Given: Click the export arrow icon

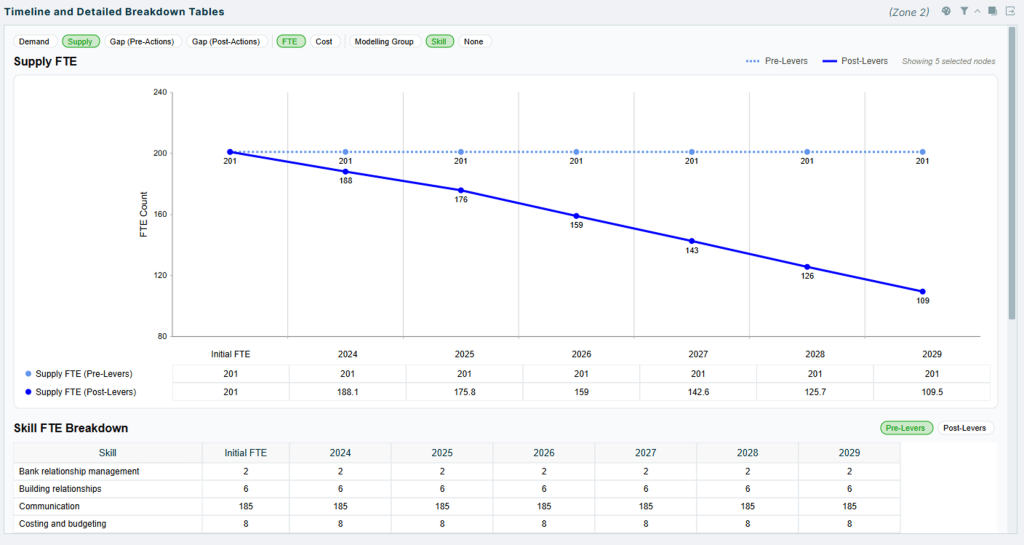Looking at the screenshot, I should pos(1010,11).
